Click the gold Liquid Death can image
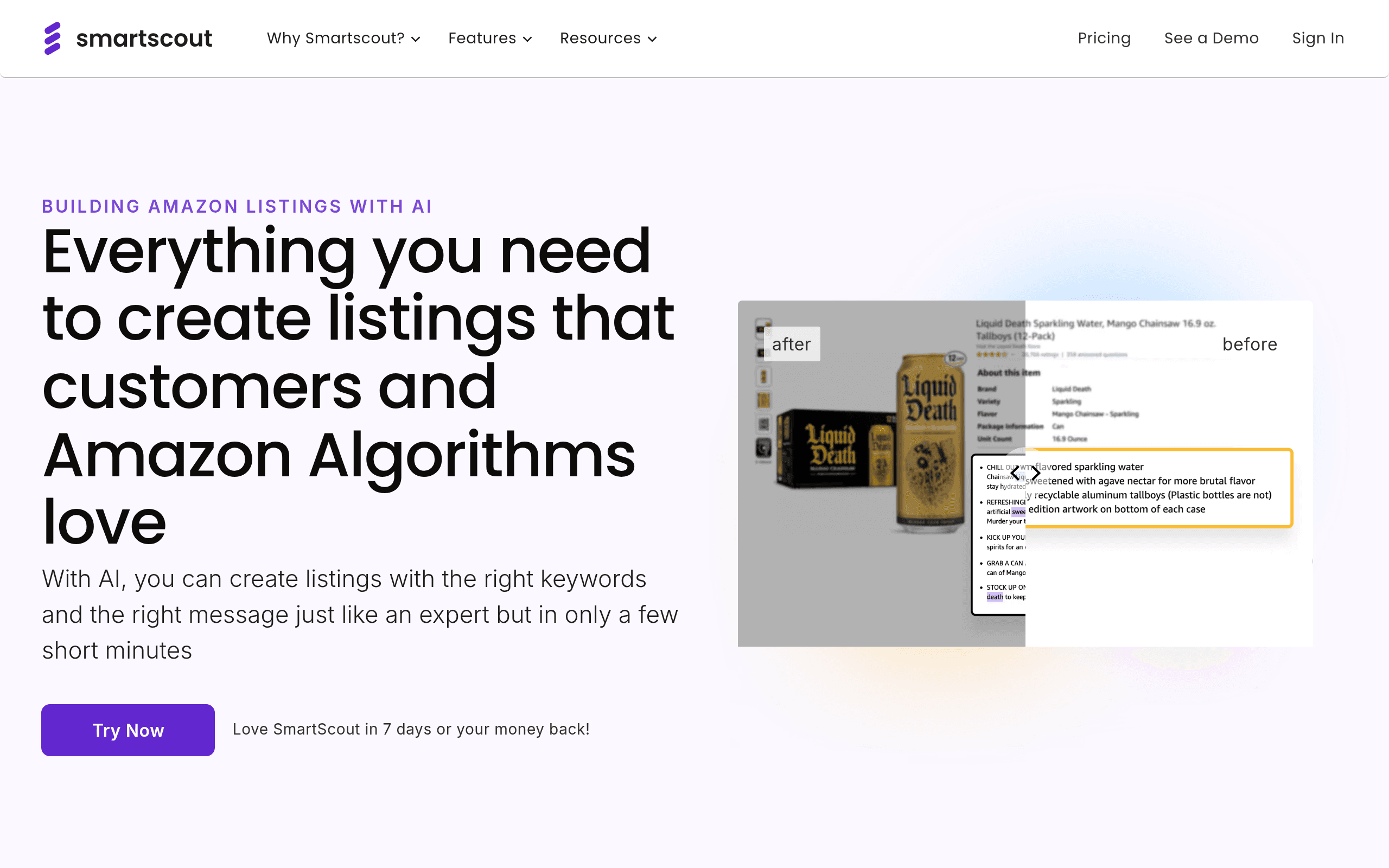Image resolution: width=1389 pixels, height=868 pixels. 931,442
